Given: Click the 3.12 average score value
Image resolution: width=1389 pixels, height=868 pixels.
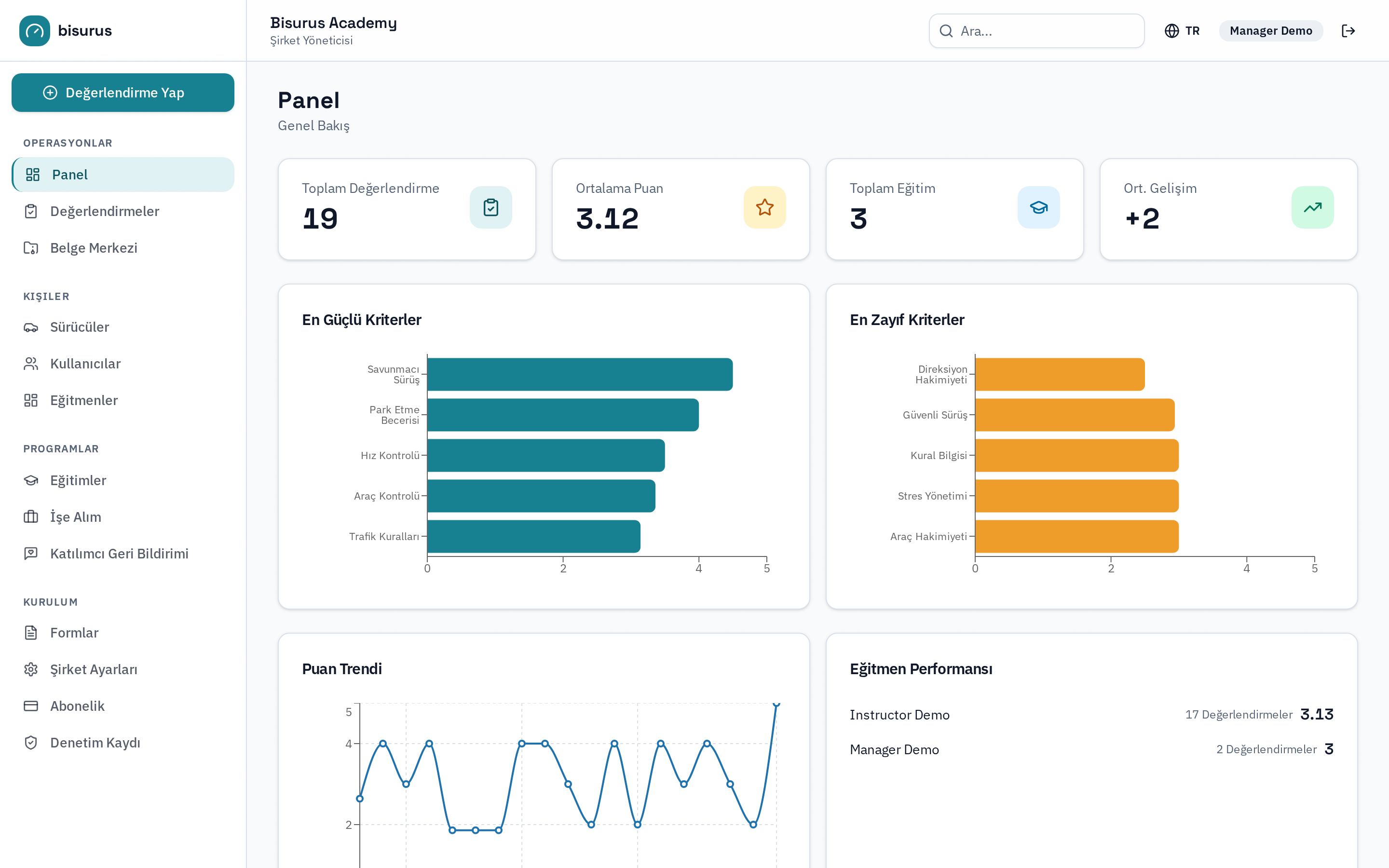Looking at the screenshot, I should 607,219.
